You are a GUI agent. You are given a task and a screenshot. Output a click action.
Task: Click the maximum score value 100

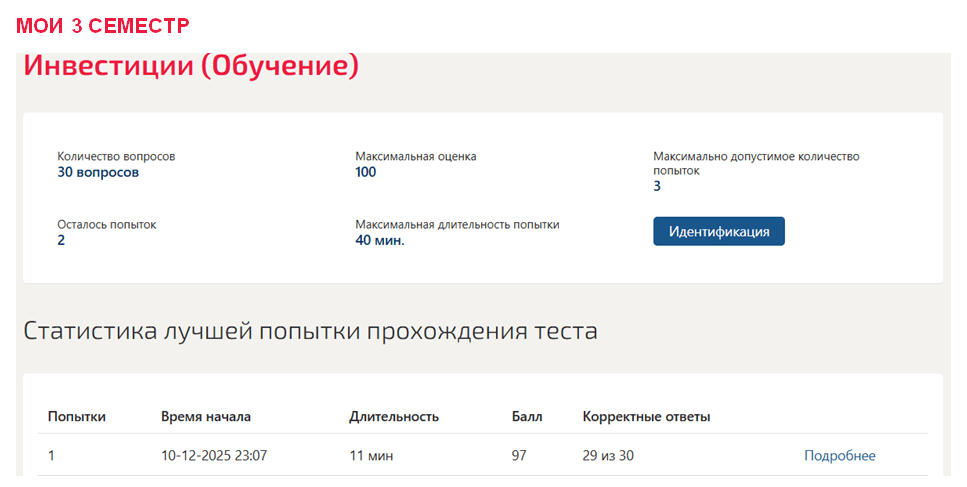366,172
